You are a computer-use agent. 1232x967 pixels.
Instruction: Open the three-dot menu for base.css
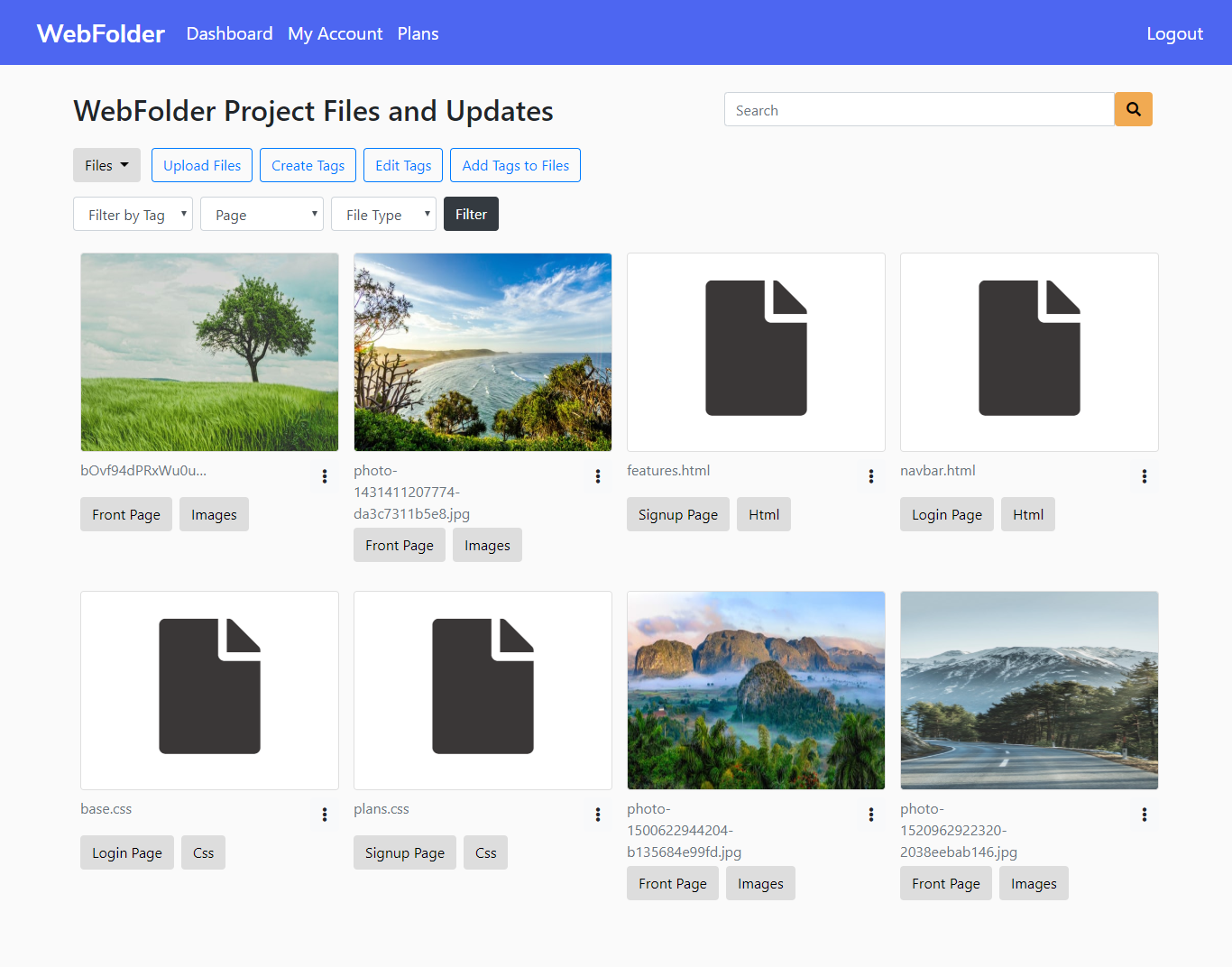pyautogui.click(x=324, y=815)
